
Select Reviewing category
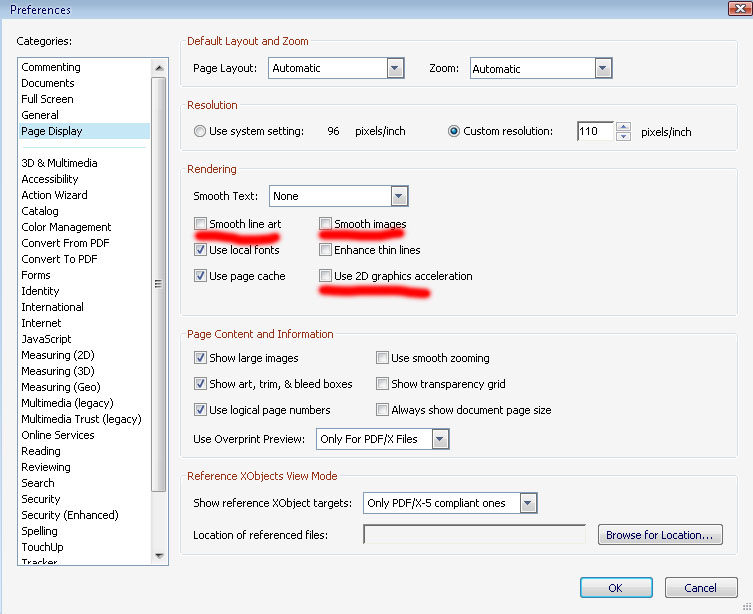pyautogui.click(x=46, y=467)
